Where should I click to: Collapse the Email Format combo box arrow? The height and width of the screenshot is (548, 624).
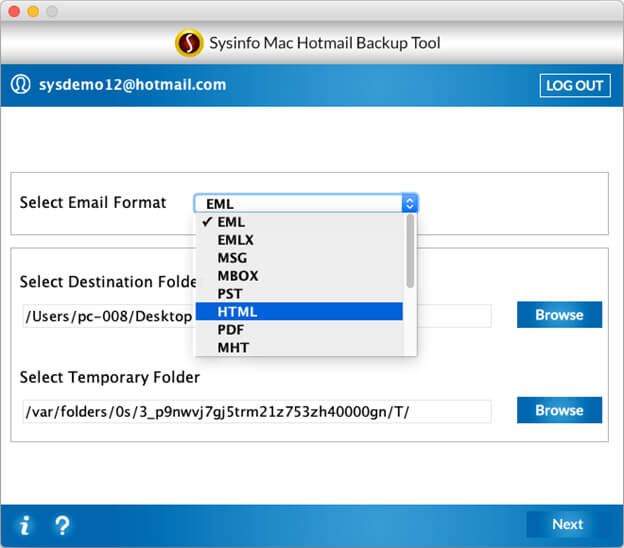410,204
